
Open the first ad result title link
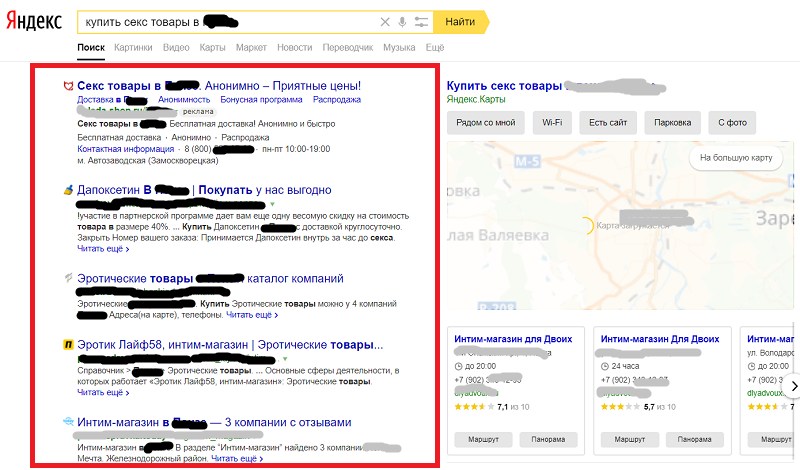(219, 86)
